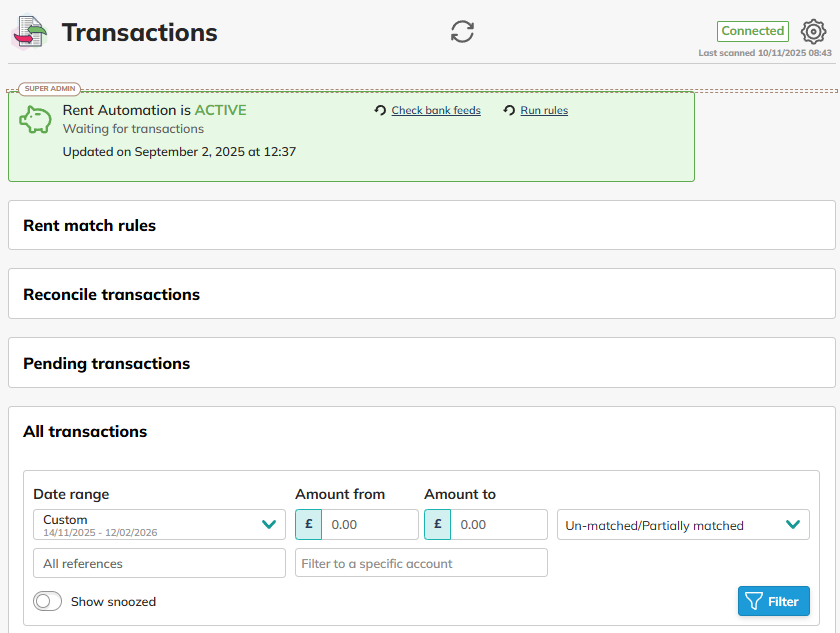The width and height of the screenshot is (840, 633).
Task: Click the piggy bank Rent Automation icon
Action: click(x=36, y=120)
